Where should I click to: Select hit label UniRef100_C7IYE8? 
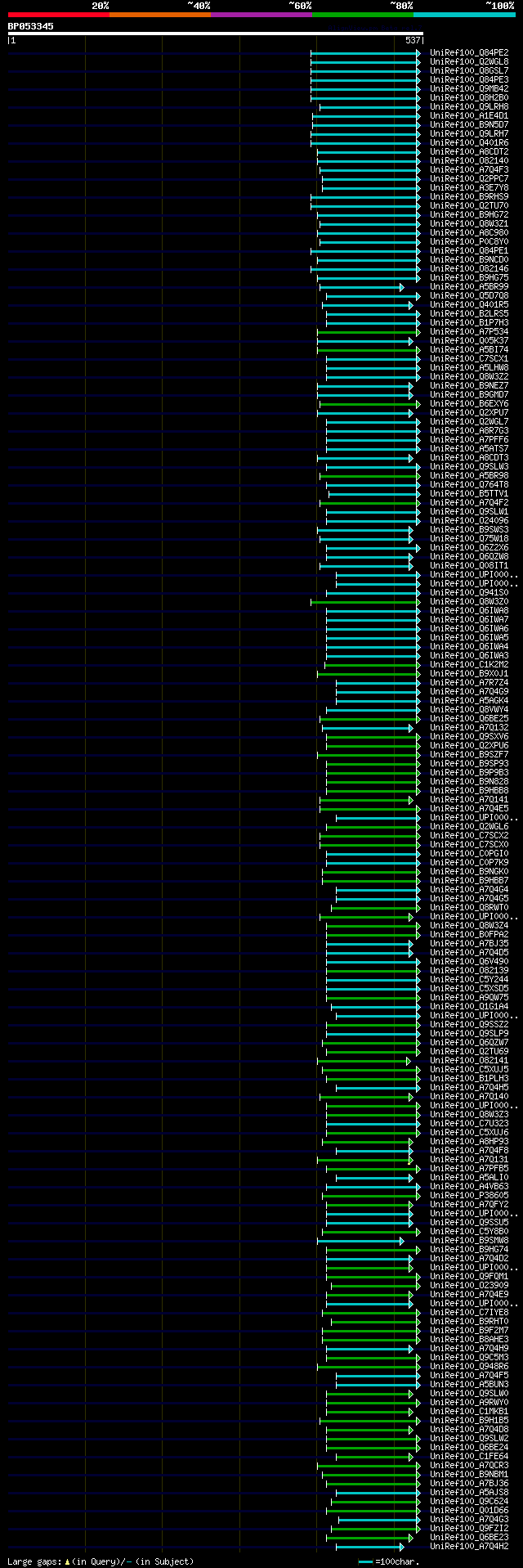click(469, 1312)
